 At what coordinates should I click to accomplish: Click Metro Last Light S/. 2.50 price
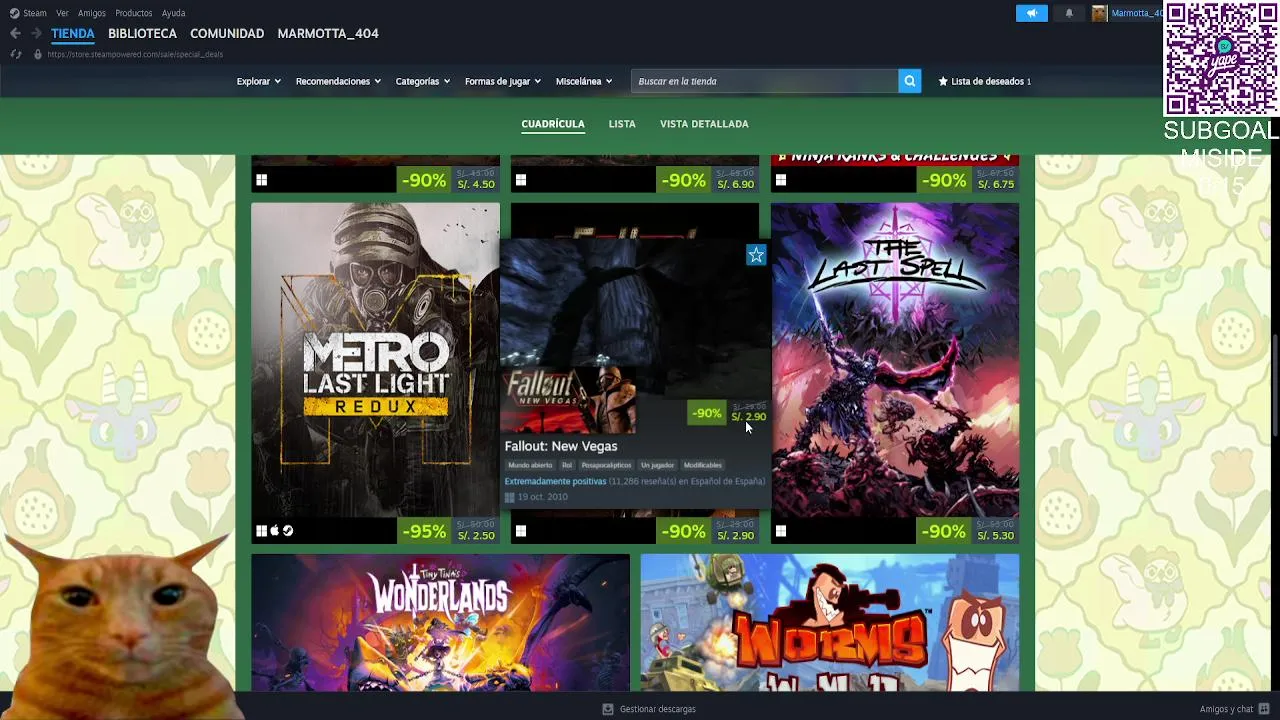pos(476,536)
